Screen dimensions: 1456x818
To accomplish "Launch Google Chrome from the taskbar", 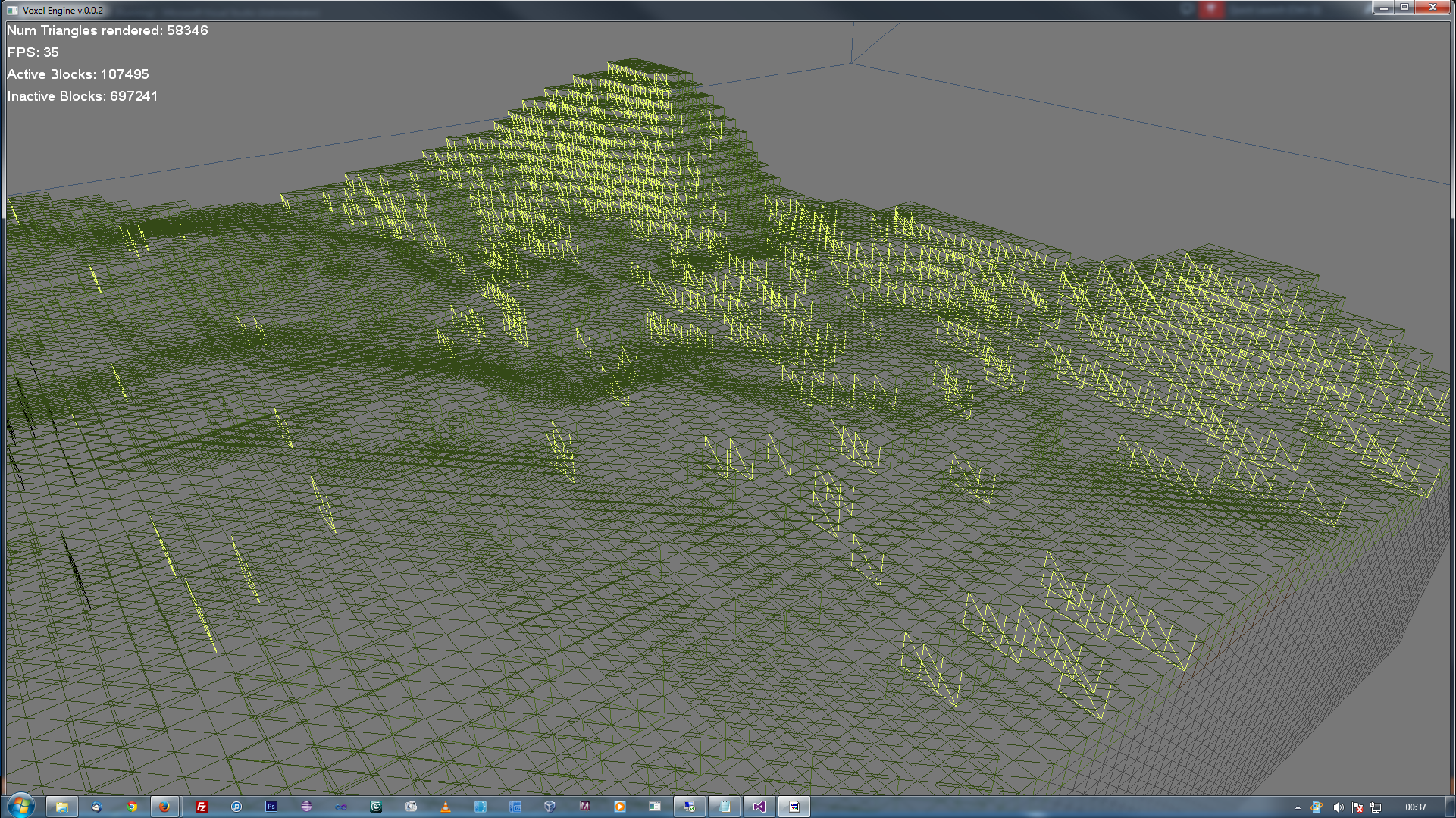I will [132, 807].
